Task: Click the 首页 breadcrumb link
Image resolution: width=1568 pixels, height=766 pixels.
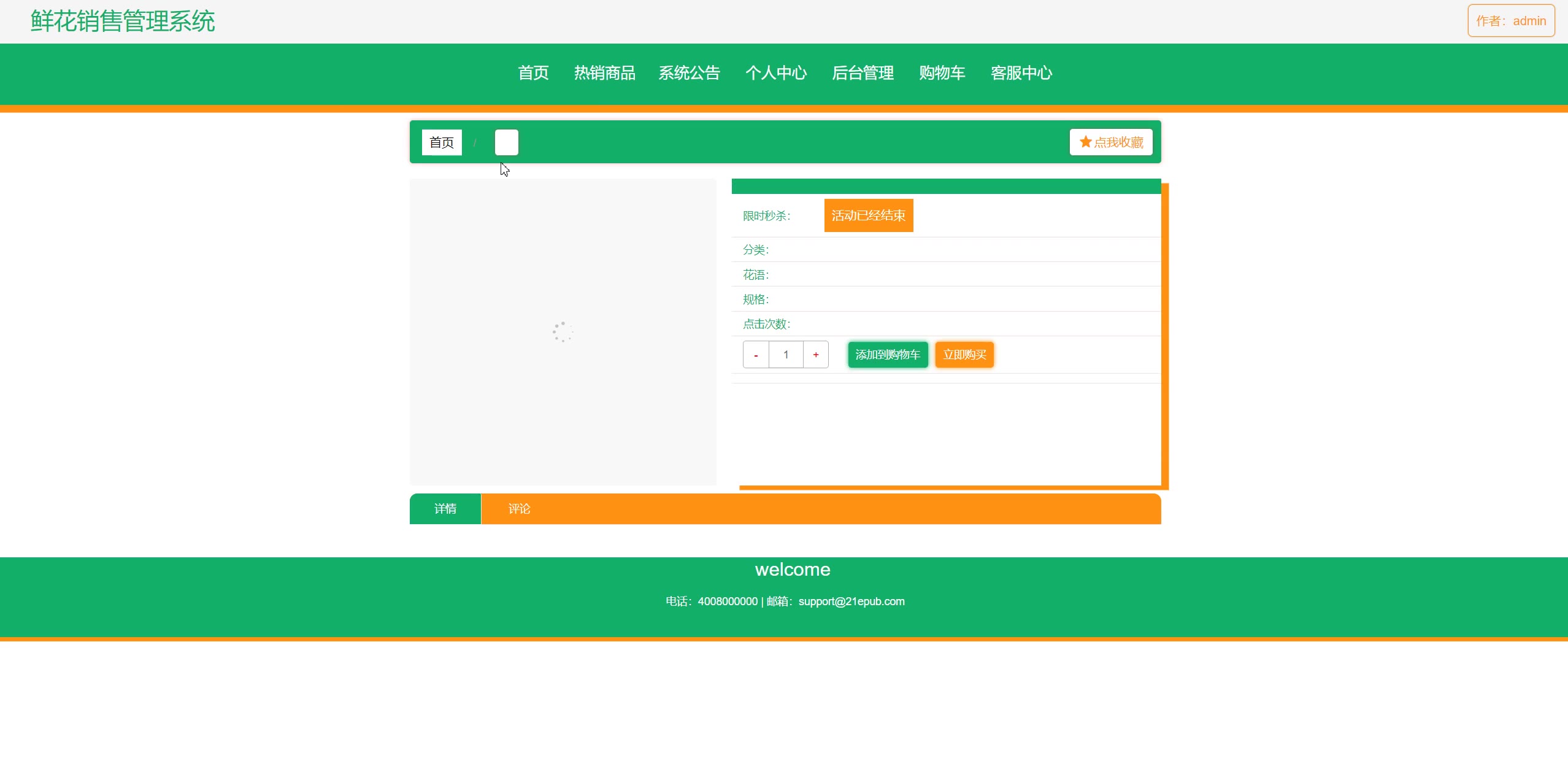Action: (x=442, y=142)
